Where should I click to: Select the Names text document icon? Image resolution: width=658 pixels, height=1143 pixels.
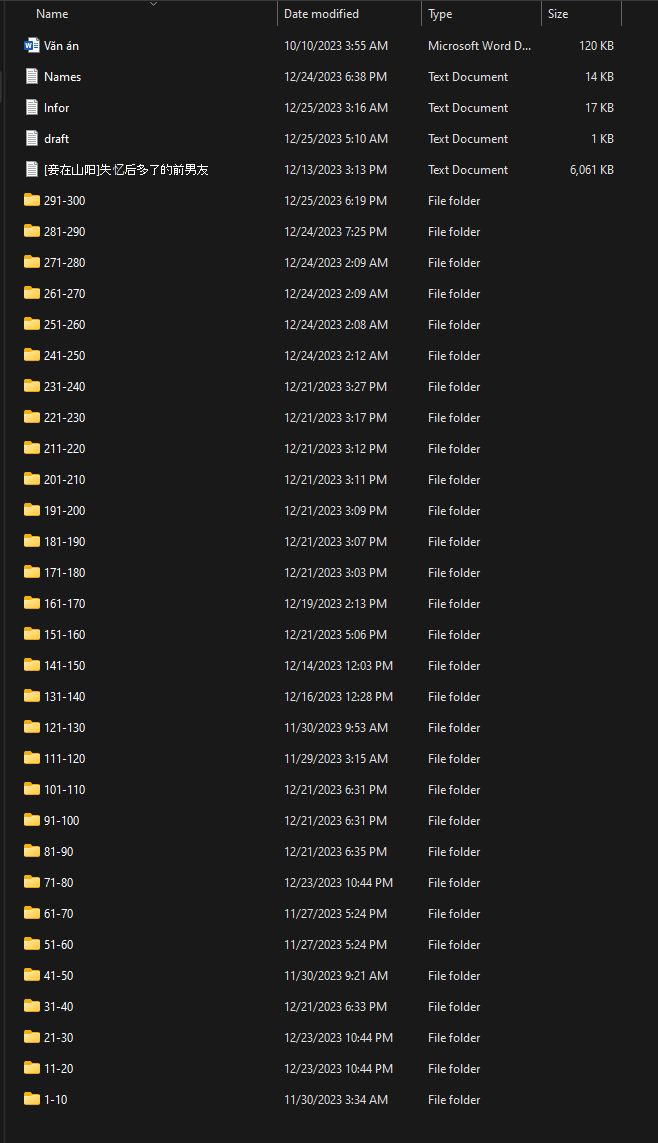click(32, 77)
